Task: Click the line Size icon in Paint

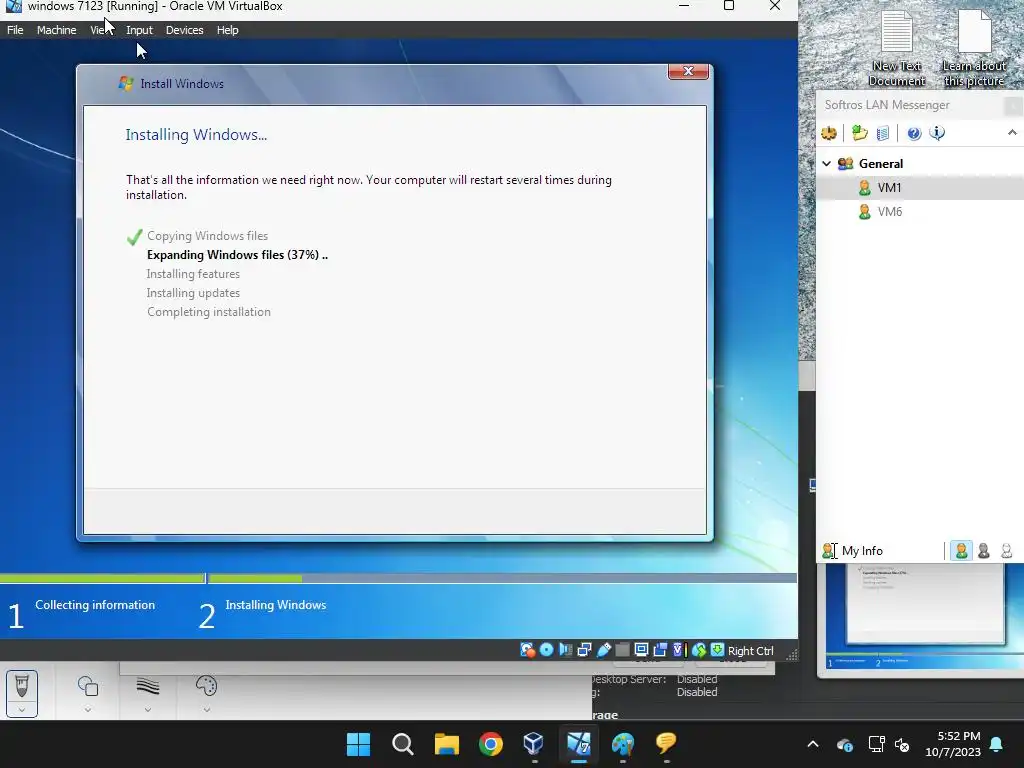Action: pyautogui.click(x=148, y=686)
